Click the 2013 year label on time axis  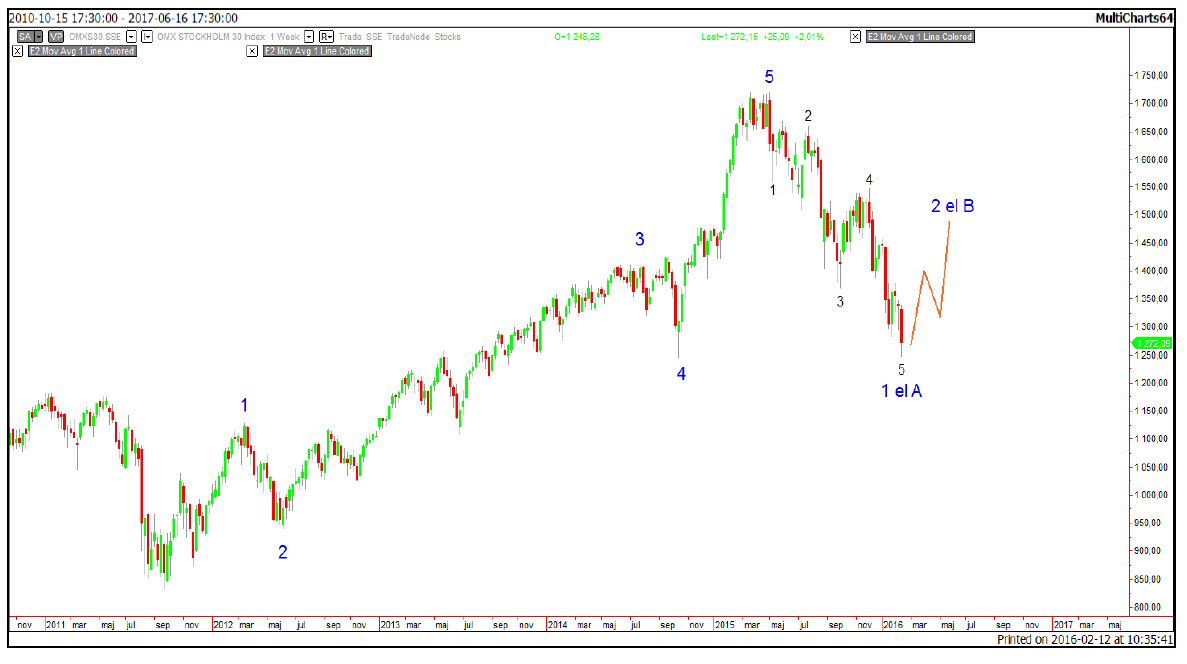click(391, 625)
